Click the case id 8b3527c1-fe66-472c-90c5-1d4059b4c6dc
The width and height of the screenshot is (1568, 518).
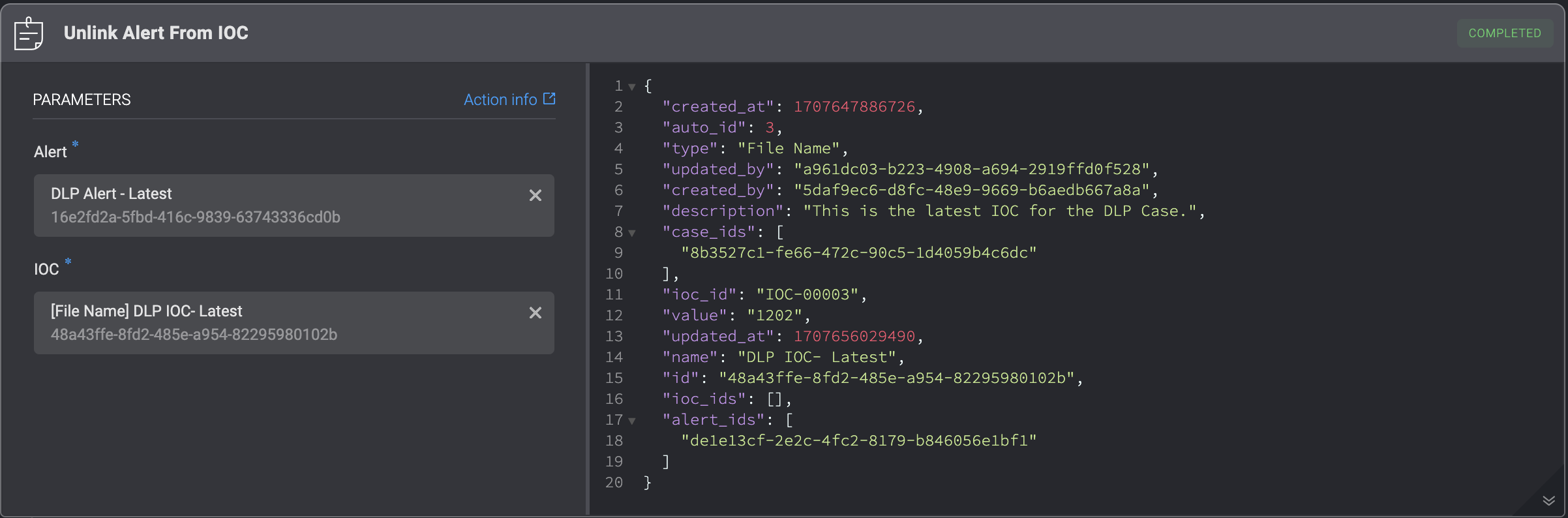859,252
